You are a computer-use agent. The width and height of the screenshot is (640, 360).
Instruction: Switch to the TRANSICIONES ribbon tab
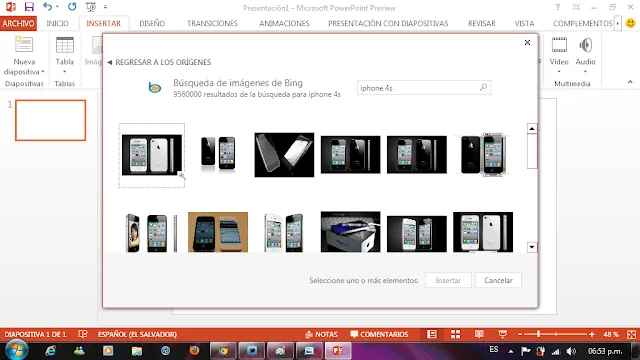click(x=212, y=23)
